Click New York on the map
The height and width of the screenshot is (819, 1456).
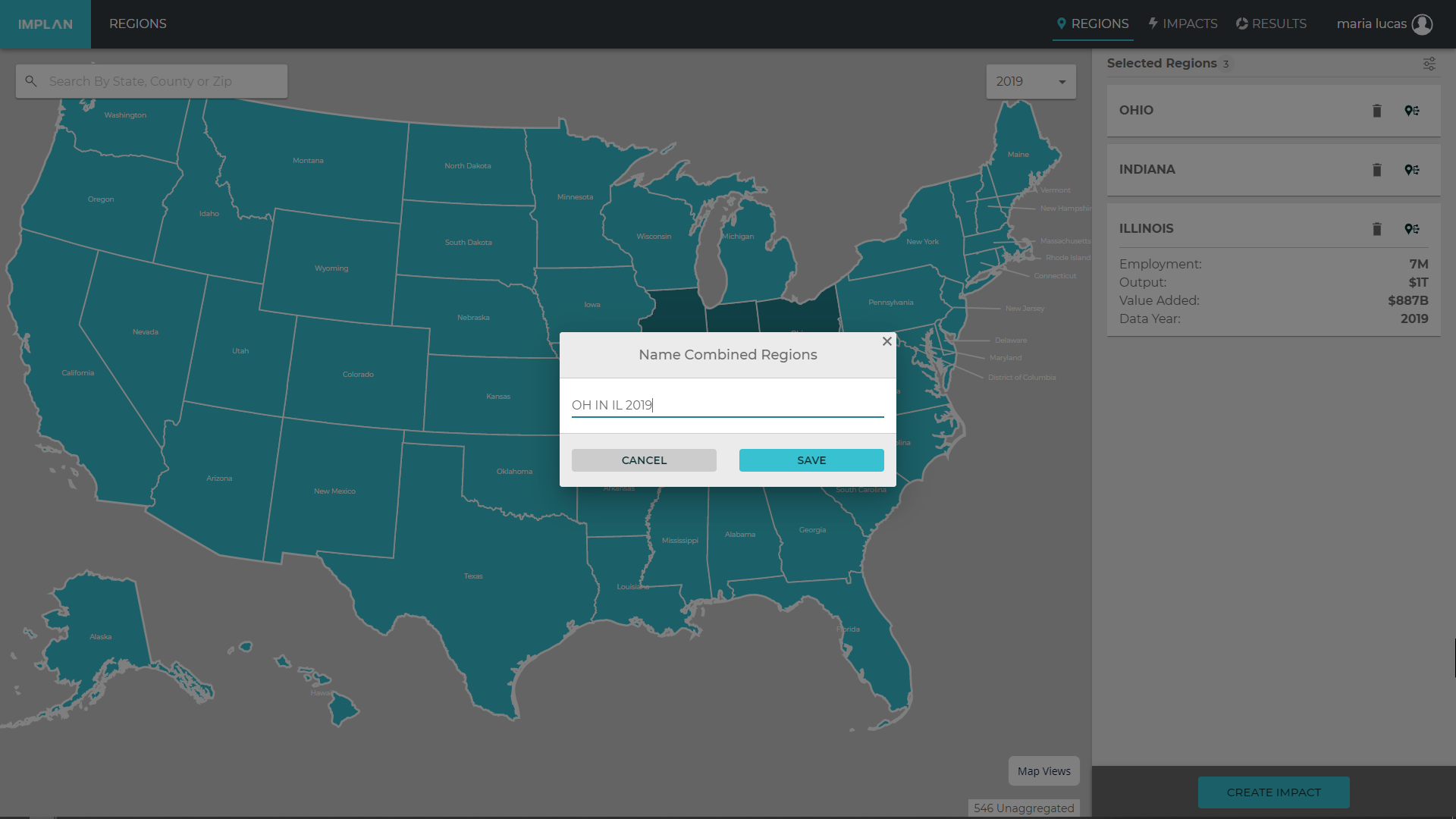(922, 242)
